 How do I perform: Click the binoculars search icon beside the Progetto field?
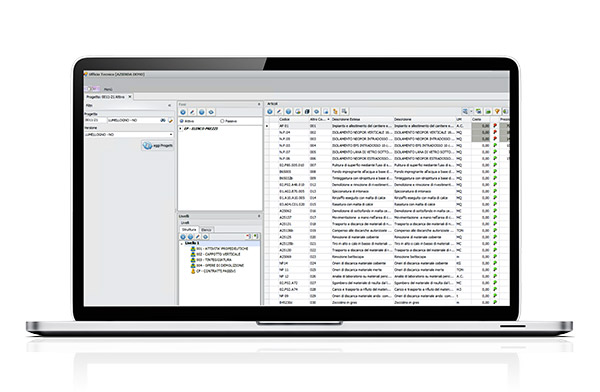pos(163,120)
